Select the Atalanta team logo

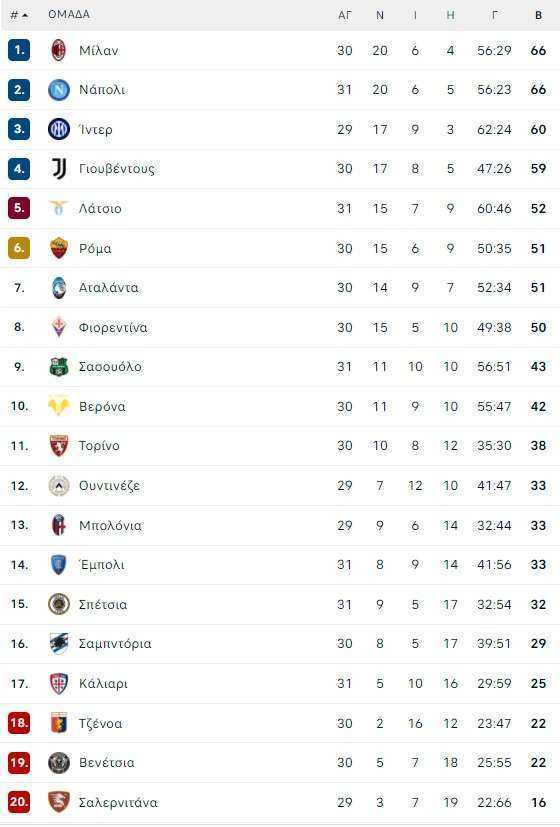coord(59,287)
